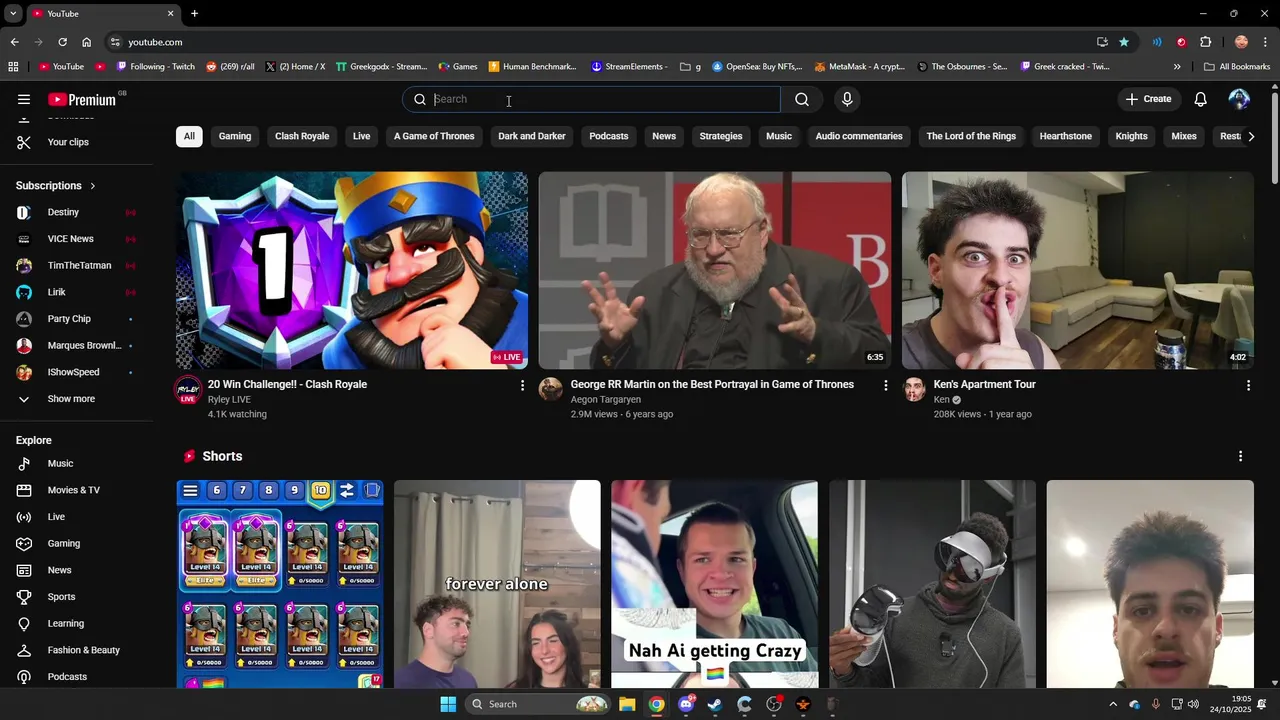Open the IShowSpeed subscription
The height and width of the screenshot is (720, 1280).
77,372
